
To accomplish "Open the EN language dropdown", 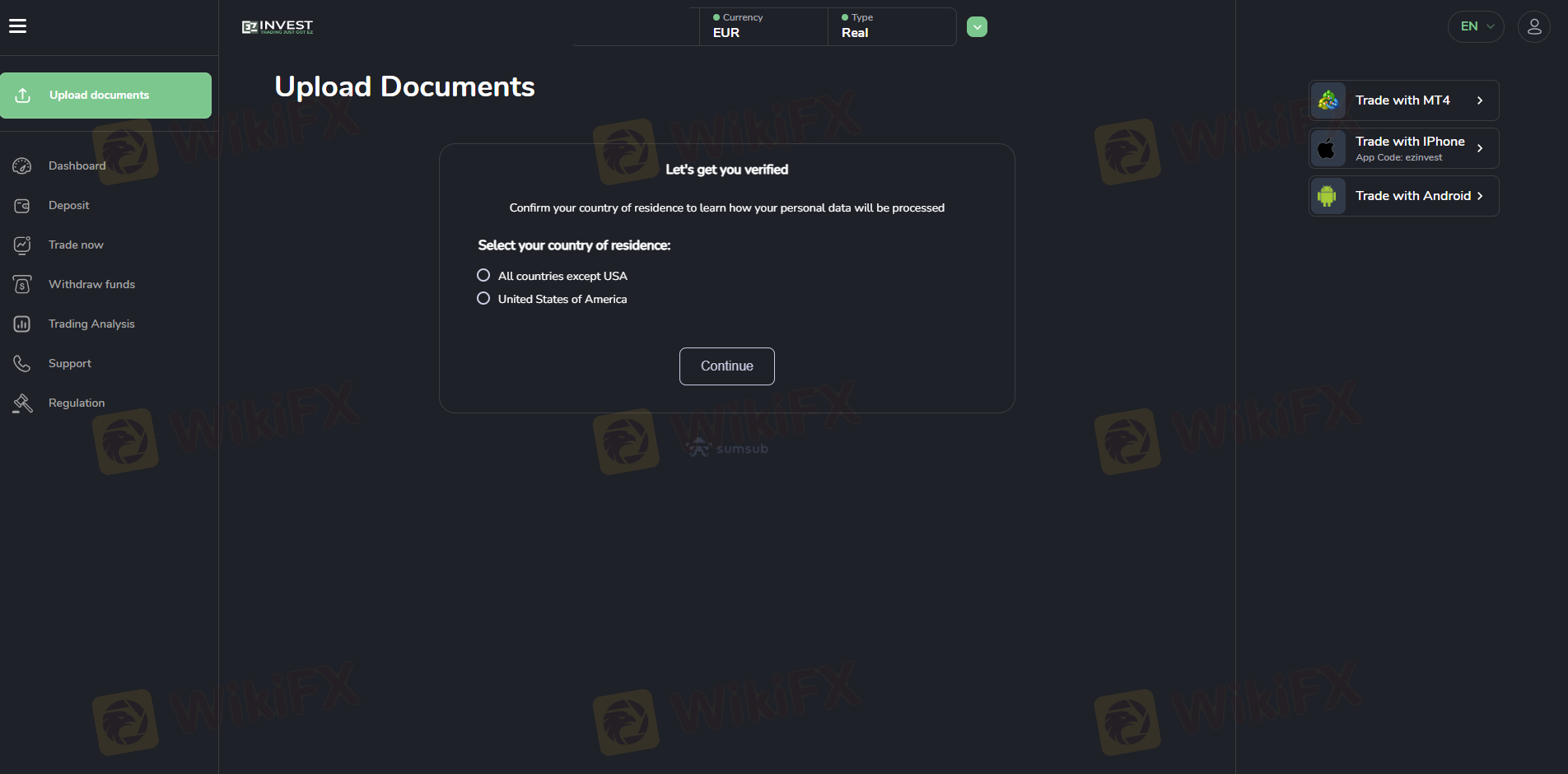I will 1476,26.
